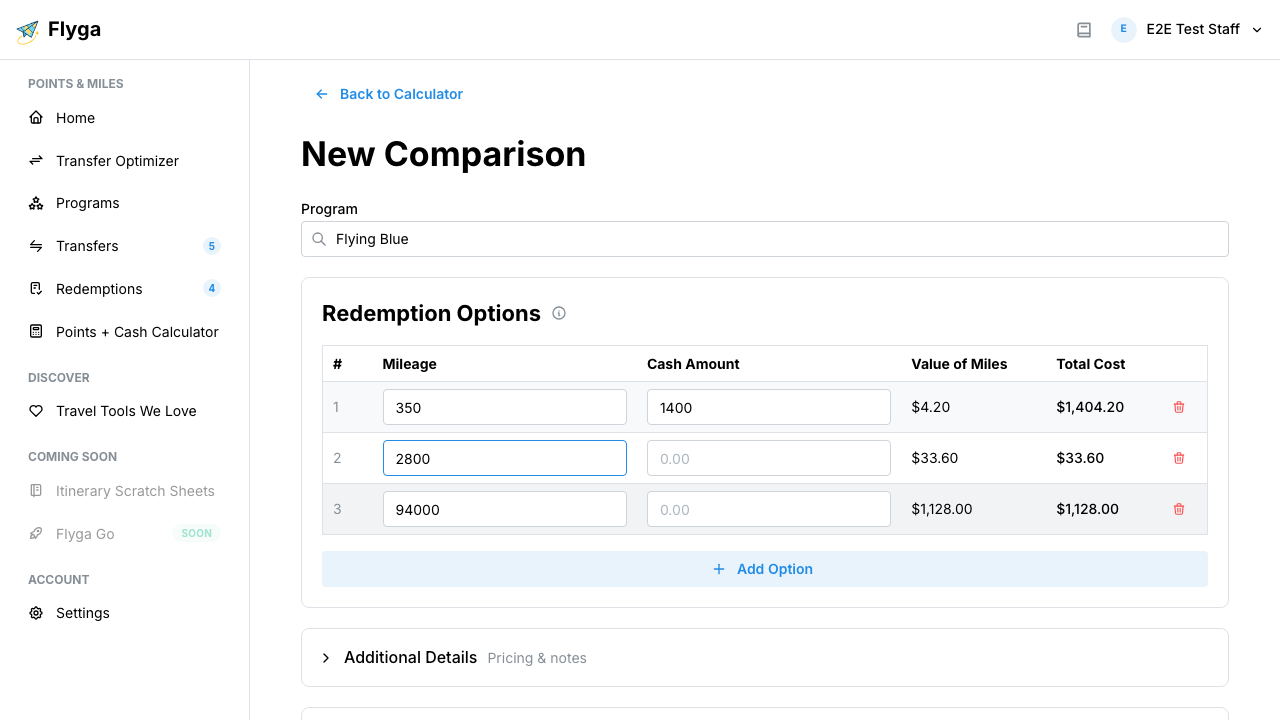The height and width of the screenshot is (720, 1280).
Task: Click the plus icon on Add Option
Action: pyautogui.click(x=718, y=569)
